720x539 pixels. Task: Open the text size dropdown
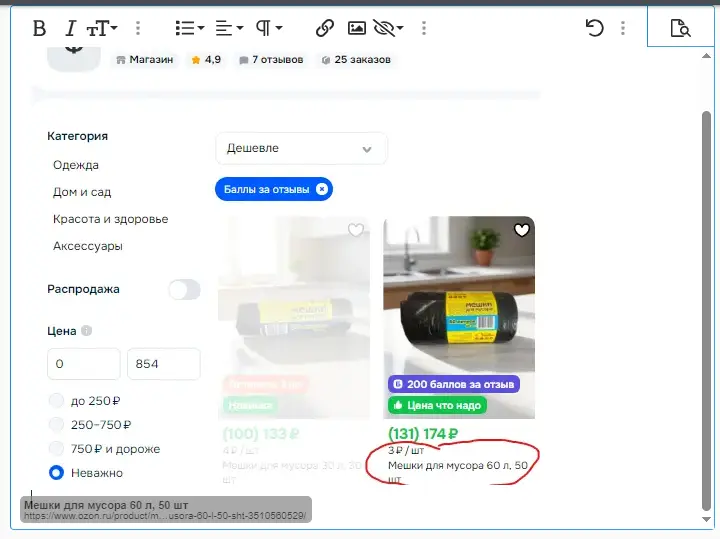pyautogui.click(x=102, y=28)
